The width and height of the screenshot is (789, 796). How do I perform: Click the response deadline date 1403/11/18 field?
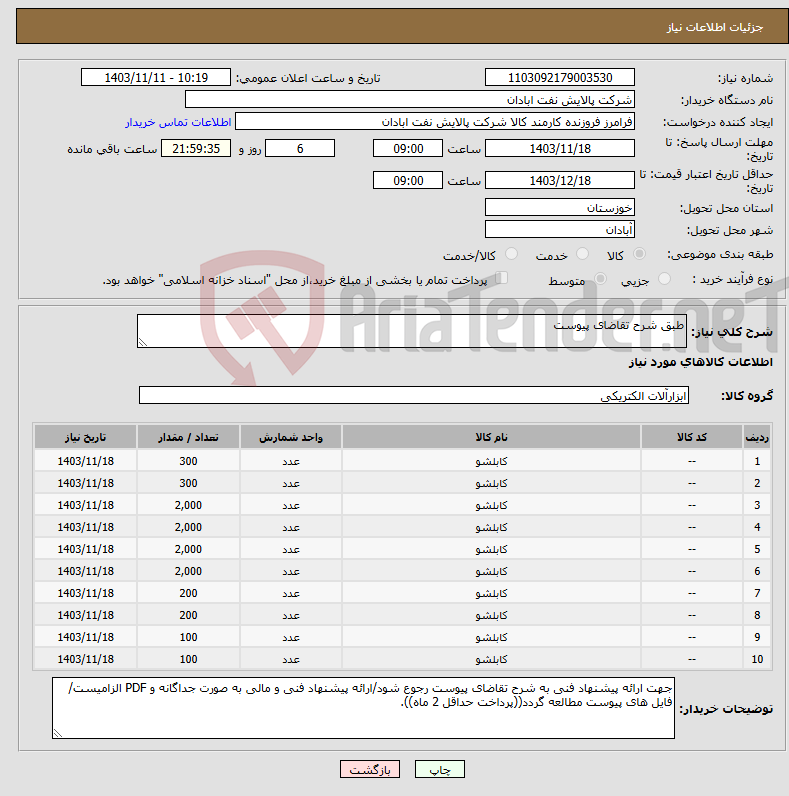pyautogui.click(x=560, y=148)
